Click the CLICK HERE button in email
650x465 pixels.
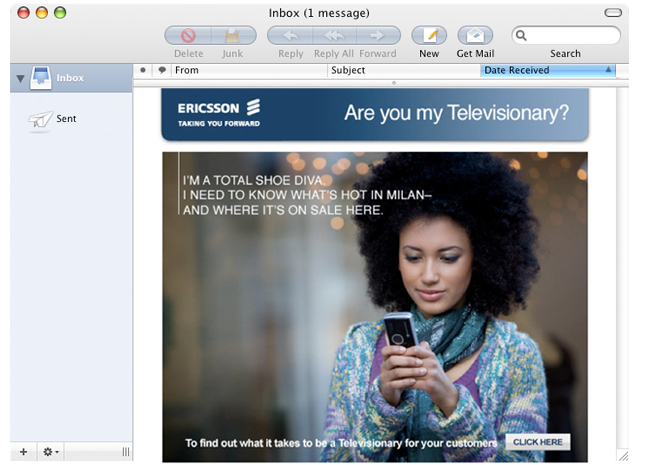click(x=538, y=442)
